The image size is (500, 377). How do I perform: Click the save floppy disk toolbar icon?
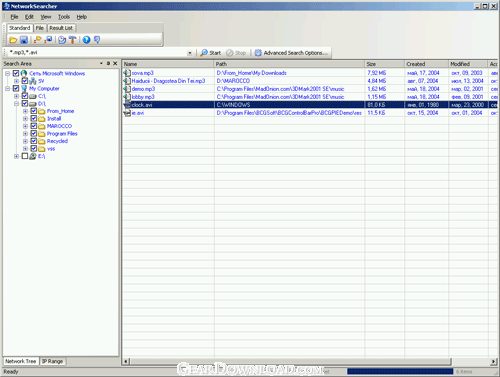point(24,40)
